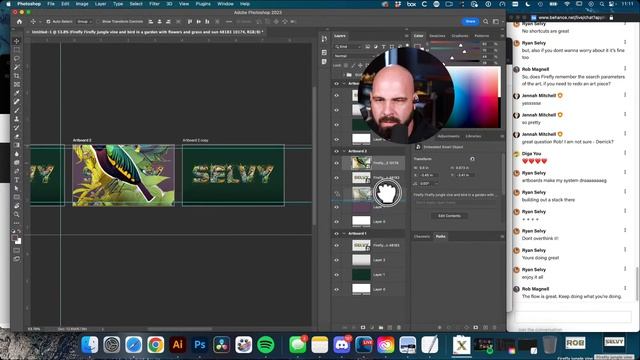Click the bird image on Artboard 2 canvas
This screenshot has width=640, height=360.
pyautogui.click(x=123, y=175)
